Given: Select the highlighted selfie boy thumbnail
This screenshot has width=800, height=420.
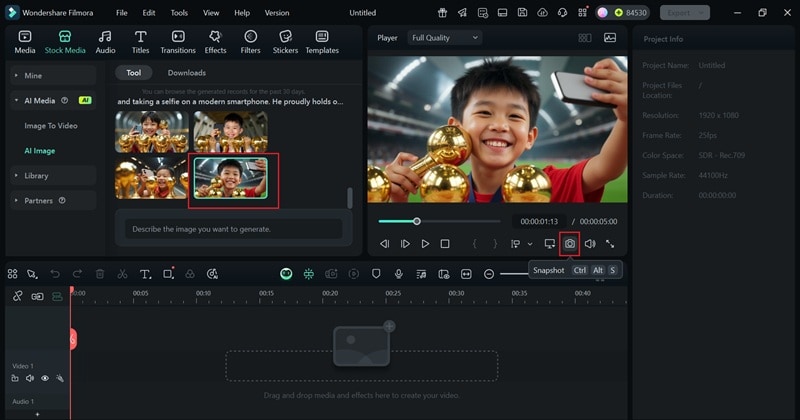Looking at the screenshot, I should (231, 178).
